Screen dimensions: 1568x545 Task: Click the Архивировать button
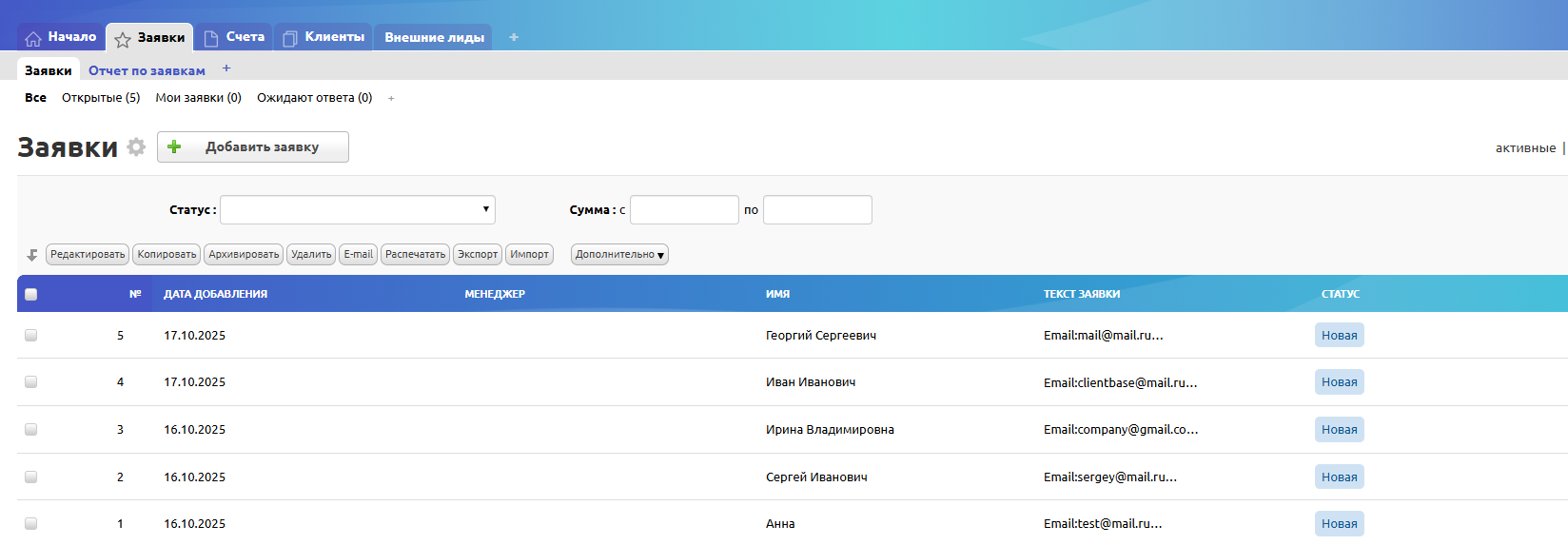pyautogui.click(x=244, y=255)
